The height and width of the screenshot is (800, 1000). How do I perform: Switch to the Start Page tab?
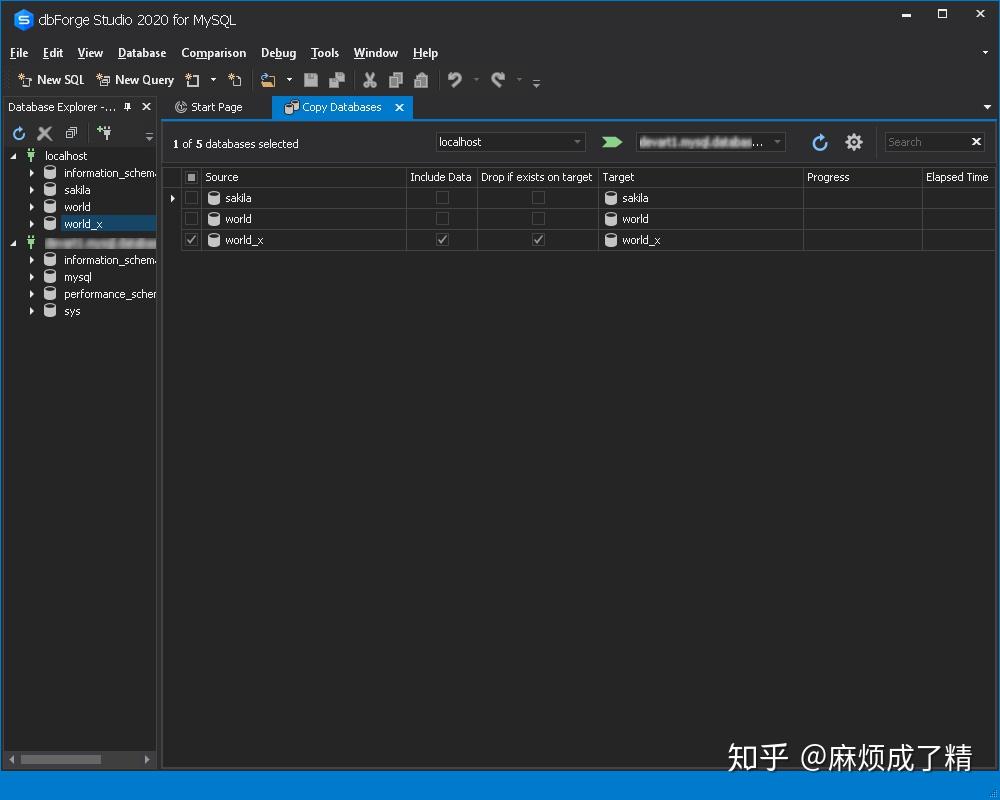tap(213, 107)
